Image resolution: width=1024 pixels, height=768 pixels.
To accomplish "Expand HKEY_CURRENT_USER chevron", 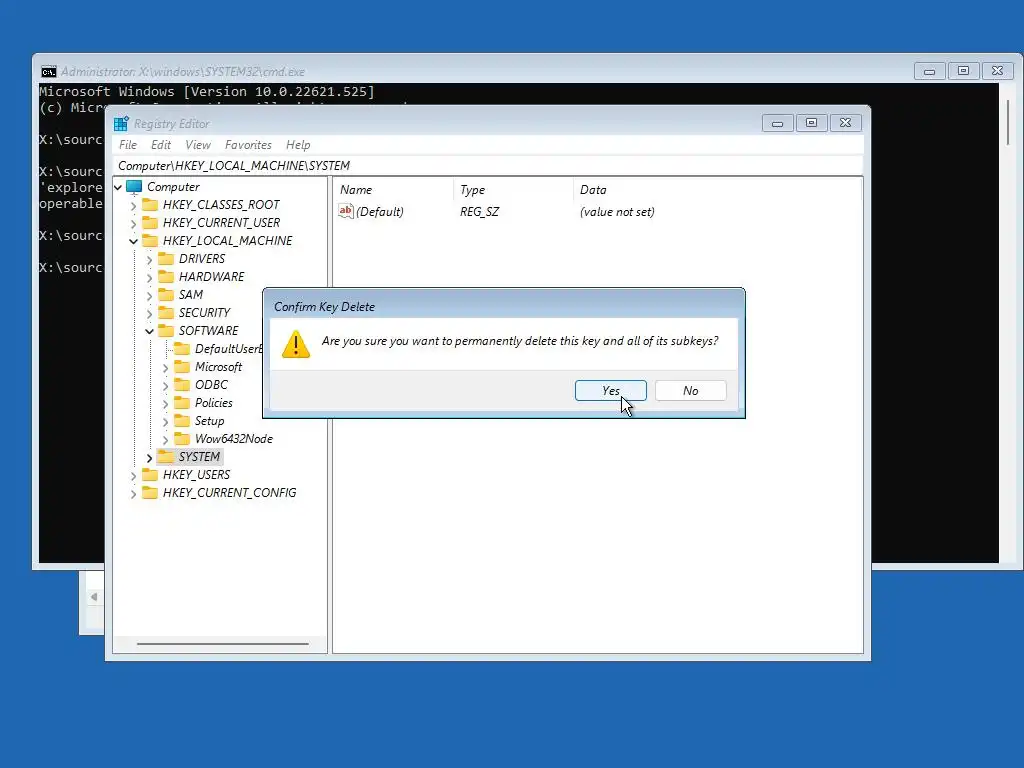I will [x=134, y=223].
